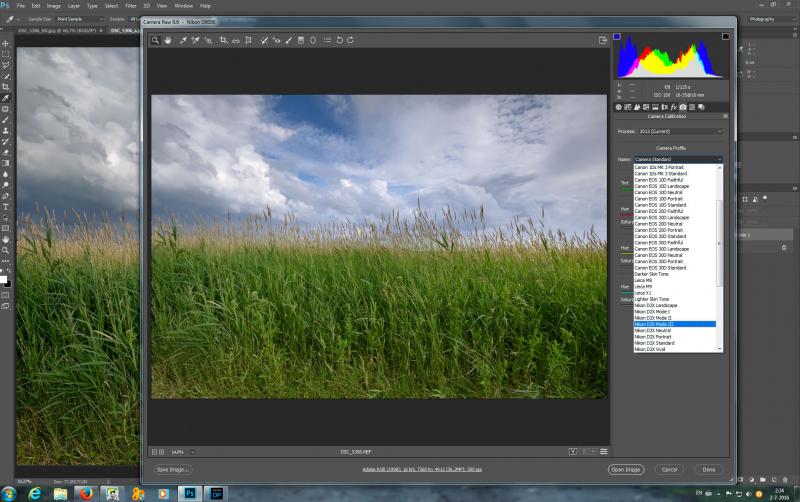
Task: Select the Crop tool in Camera Raw
Action: pyautogui.click(x=223, y=40)
